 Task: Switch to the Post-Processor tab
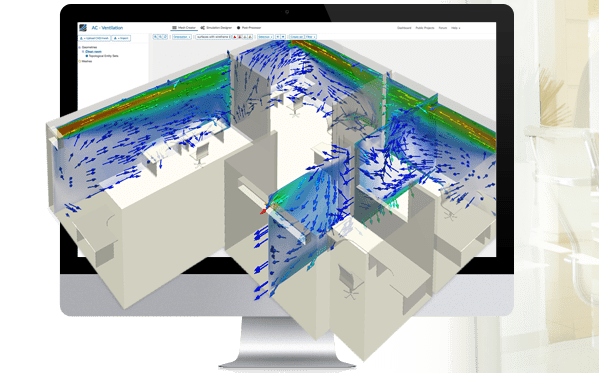click(249, 28)
